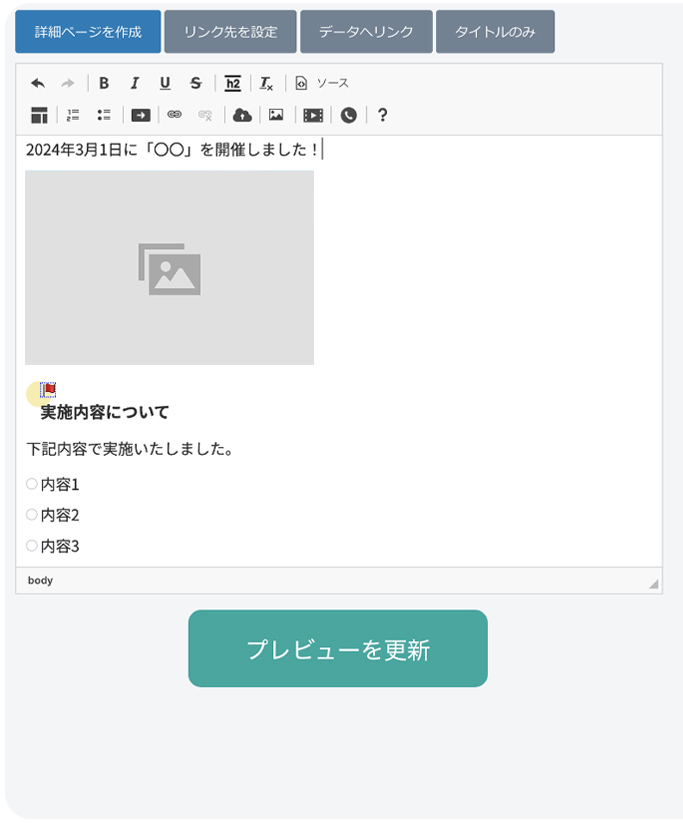Screen dimensions: 683x826
Task: Click the 内容2 list item
Action: coord(60,515)
